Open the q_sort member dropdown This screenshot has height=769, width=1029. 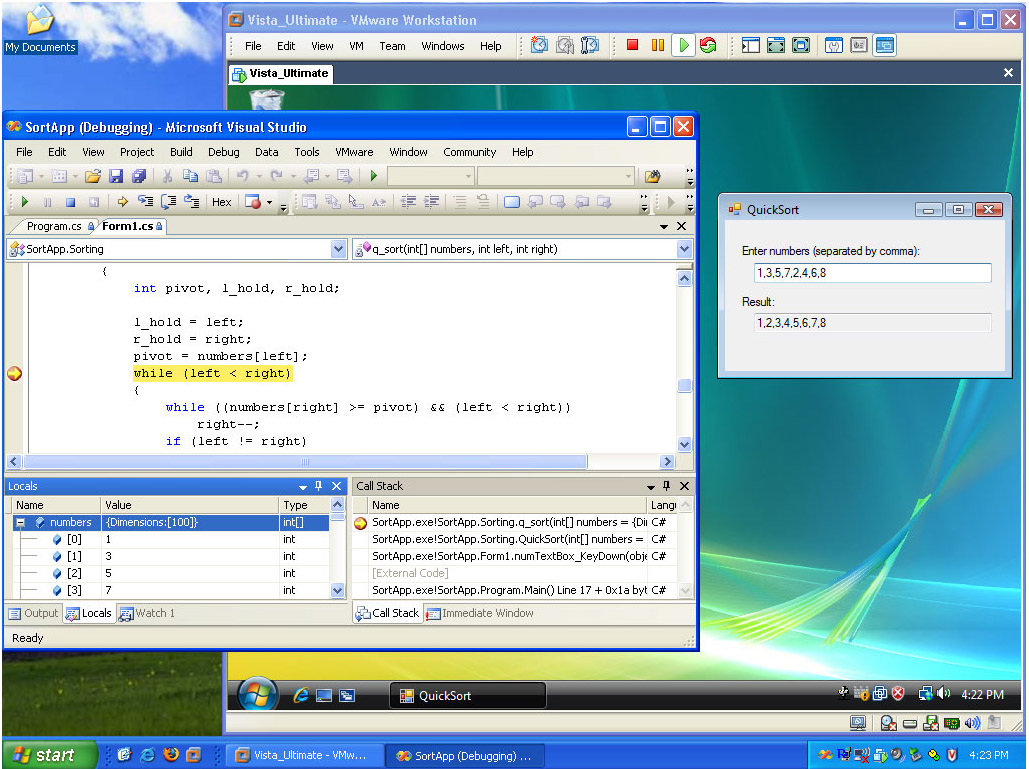684,249
